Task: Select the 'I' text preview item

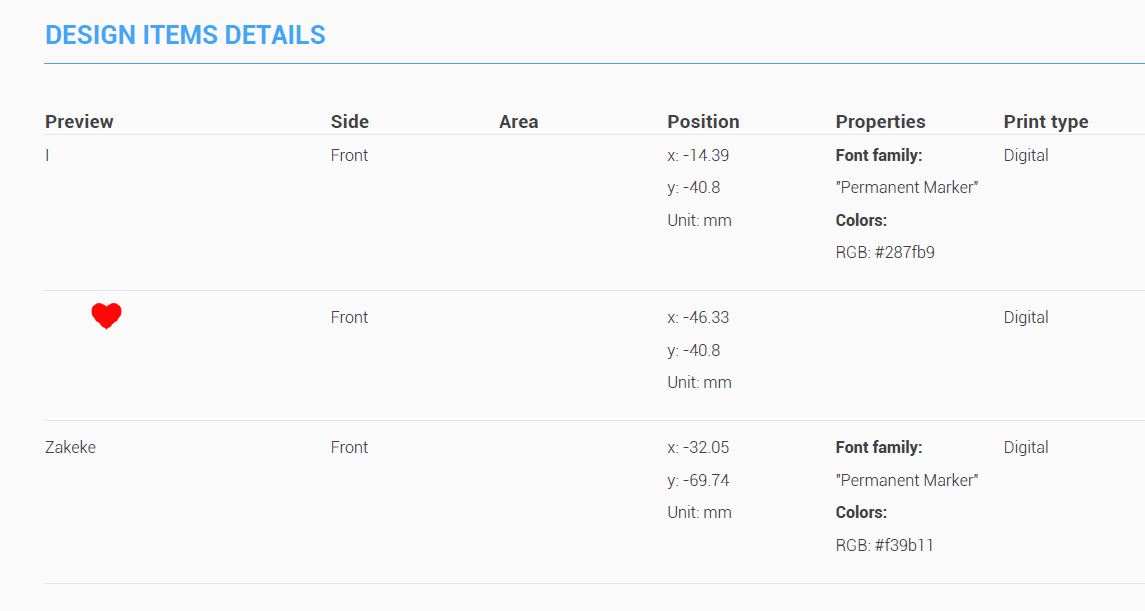Action: click(47, 155)
